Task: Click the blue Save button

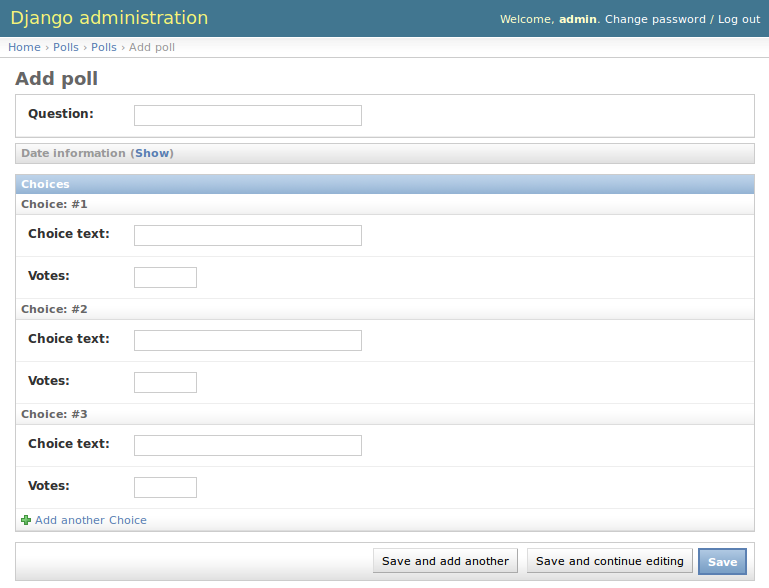Action: click(722, 561)
